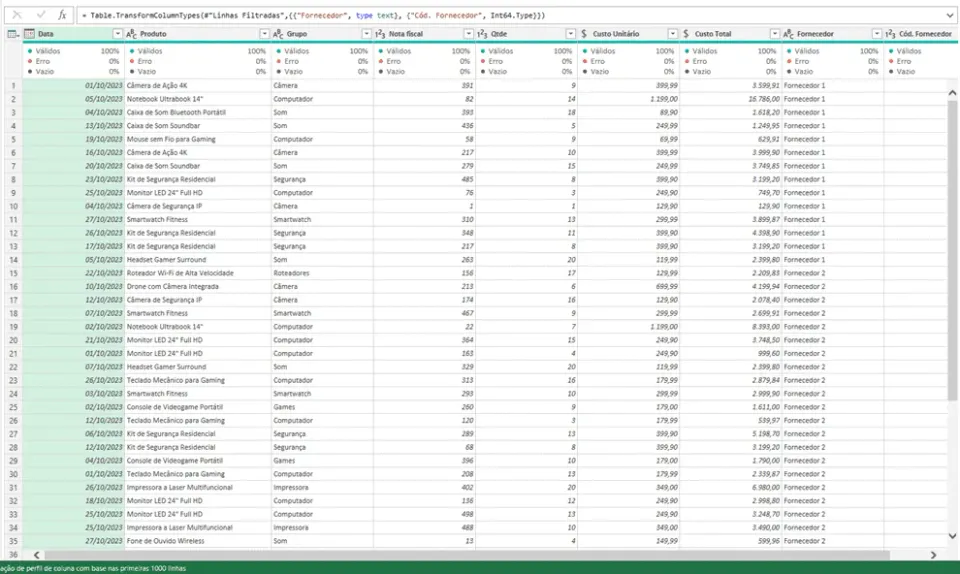Click the Custo Total cell '5.198,70'
960x574 pixels.
pos(730,434)
